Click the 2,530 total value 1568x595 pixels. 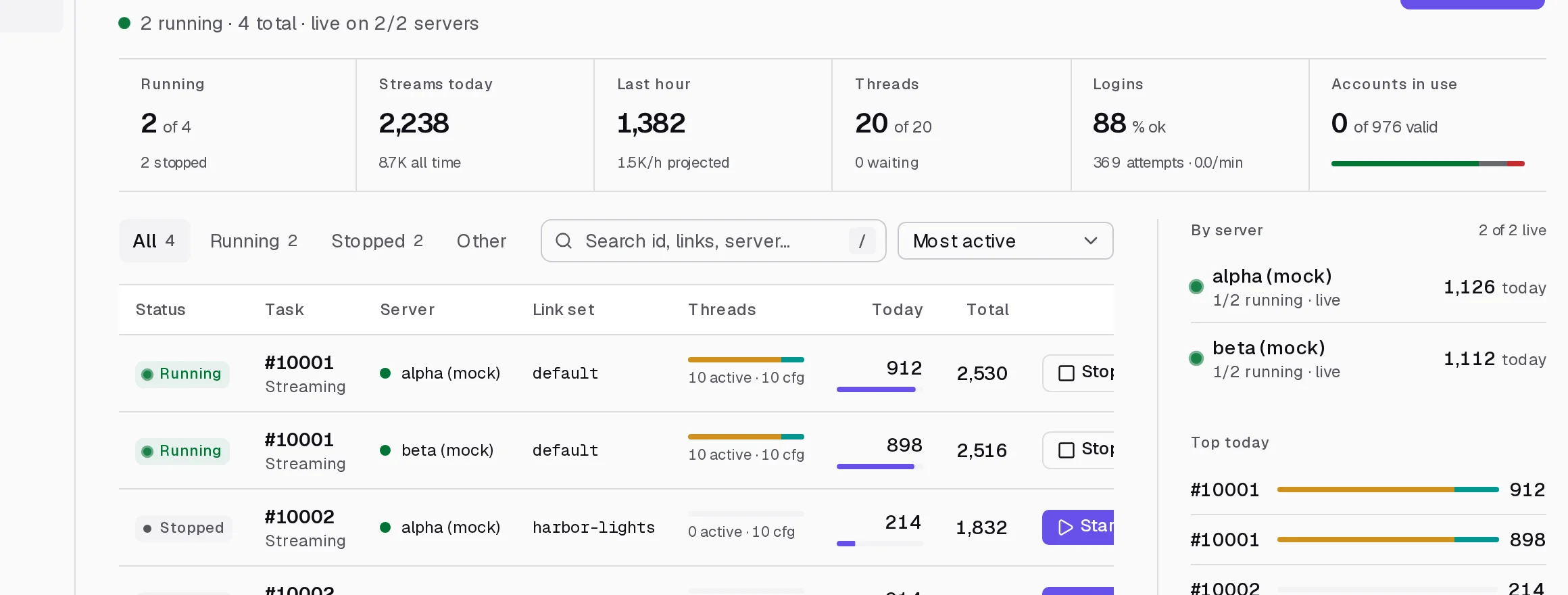982,373
